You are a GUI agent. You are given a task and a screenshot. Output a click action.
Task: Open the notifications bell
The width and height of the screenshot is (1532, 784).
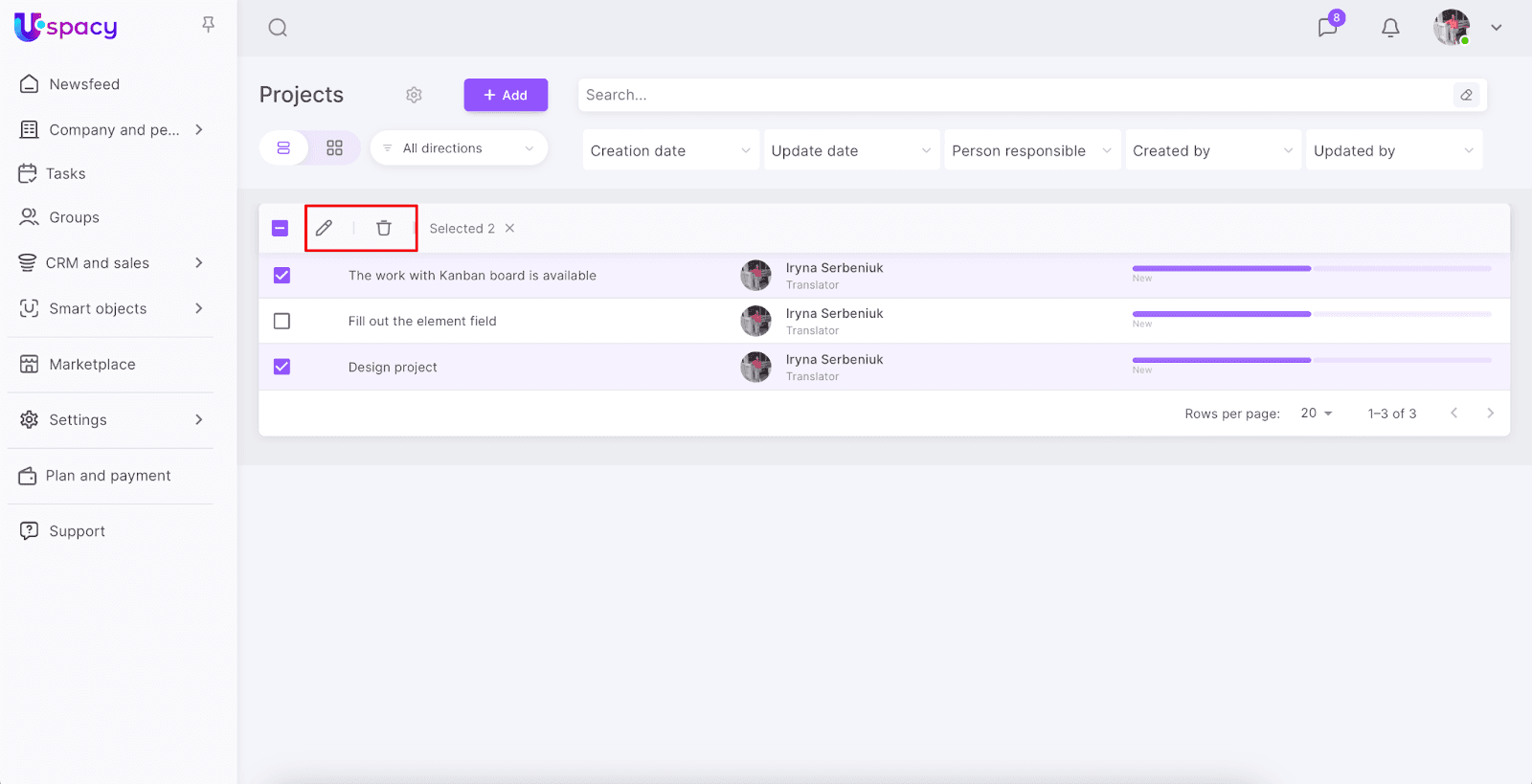click(x=1390, y=28)
